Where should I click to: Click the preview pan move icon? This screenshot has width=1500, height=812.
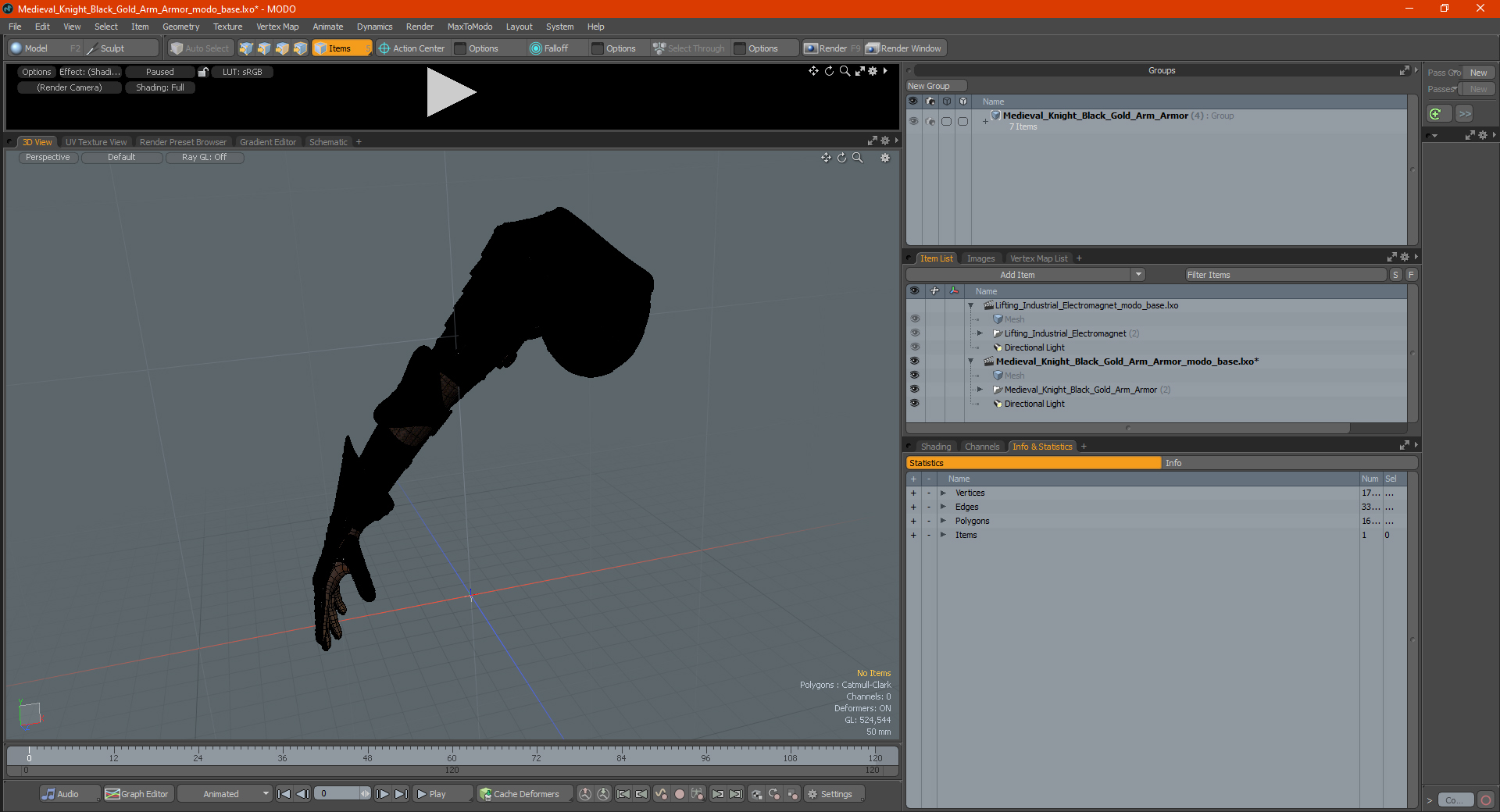pos(813,71)
